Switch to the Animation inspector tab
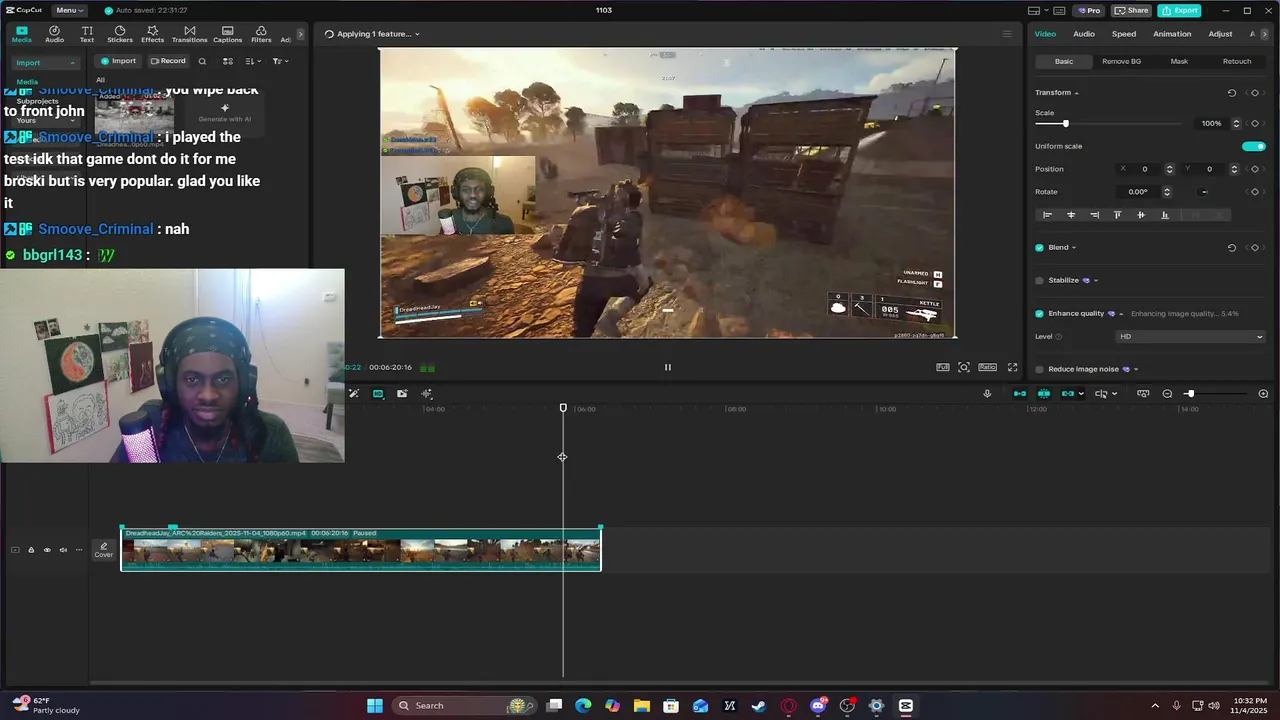This screenshot has width=1280, height=720. [x=1172, y=34]
